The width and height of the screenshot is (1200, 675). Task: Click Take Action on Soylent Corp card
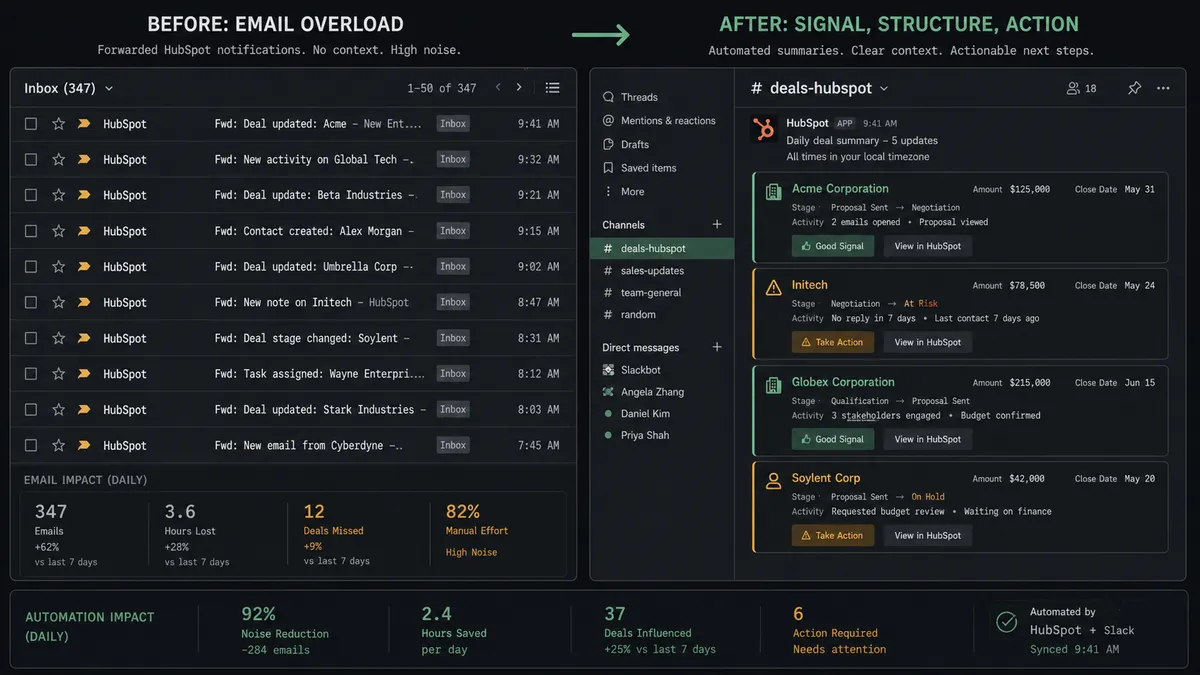point(833,535)
